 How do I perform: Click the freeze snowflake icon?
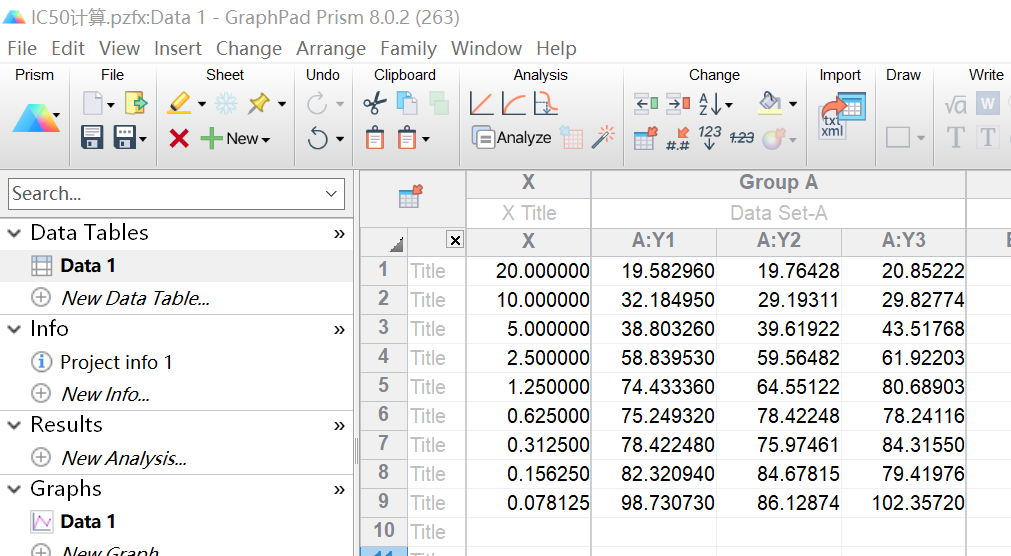pos(226,103)
